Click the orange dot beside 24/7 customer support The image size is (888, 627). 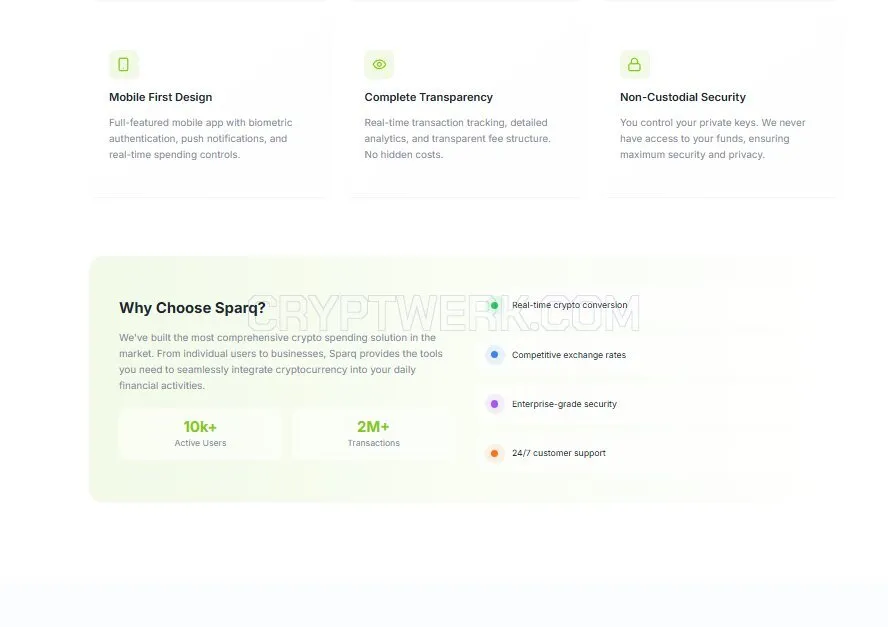point(494,453)
